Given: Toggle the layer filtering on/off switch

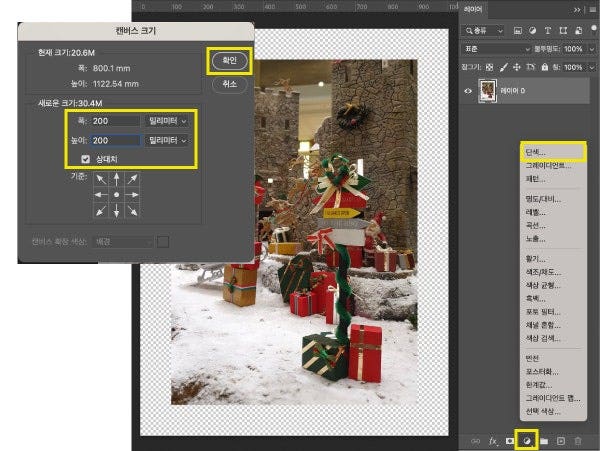Looking at the screenshot, I should [x=593, y=29].
